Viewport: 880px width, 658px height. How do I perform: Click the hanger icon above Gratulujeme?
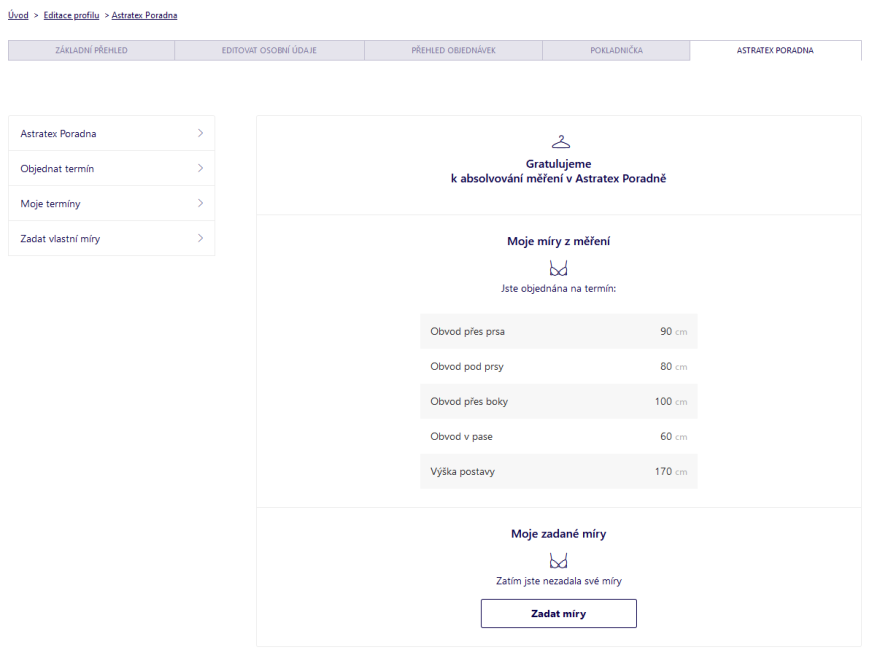click(560, 141)
